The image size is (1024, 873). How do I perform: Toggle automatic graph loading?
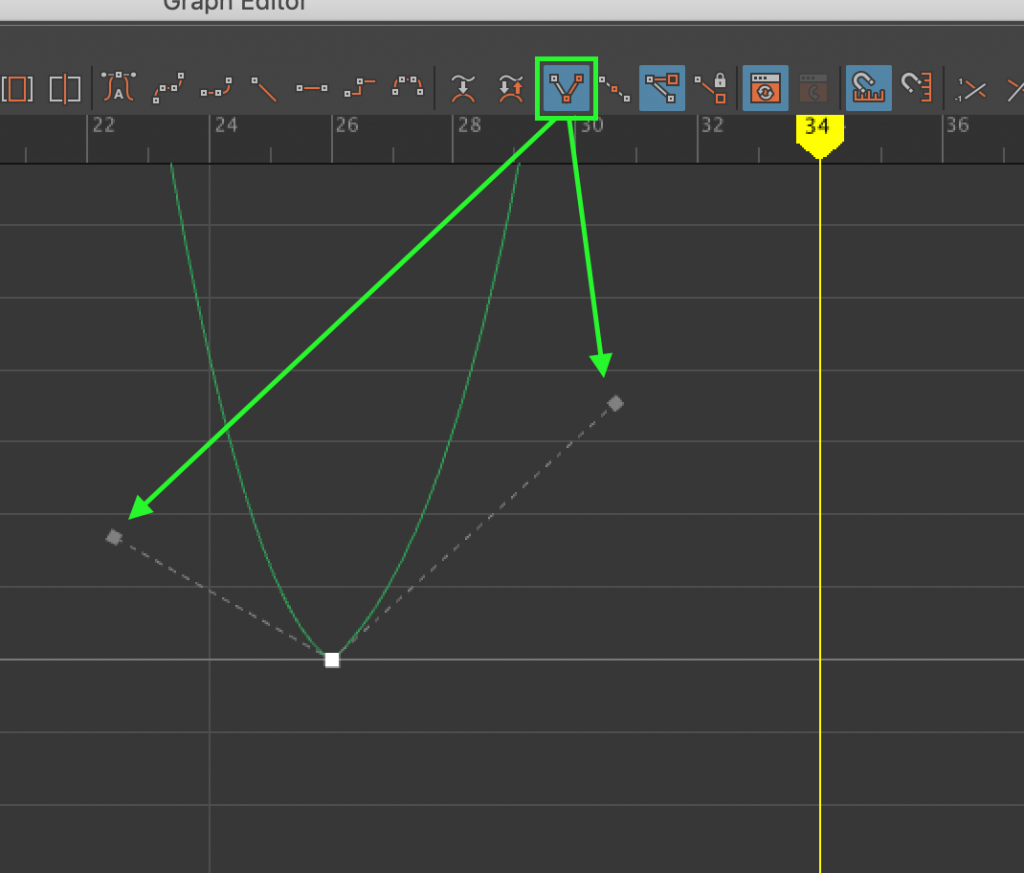click(763, 88)
